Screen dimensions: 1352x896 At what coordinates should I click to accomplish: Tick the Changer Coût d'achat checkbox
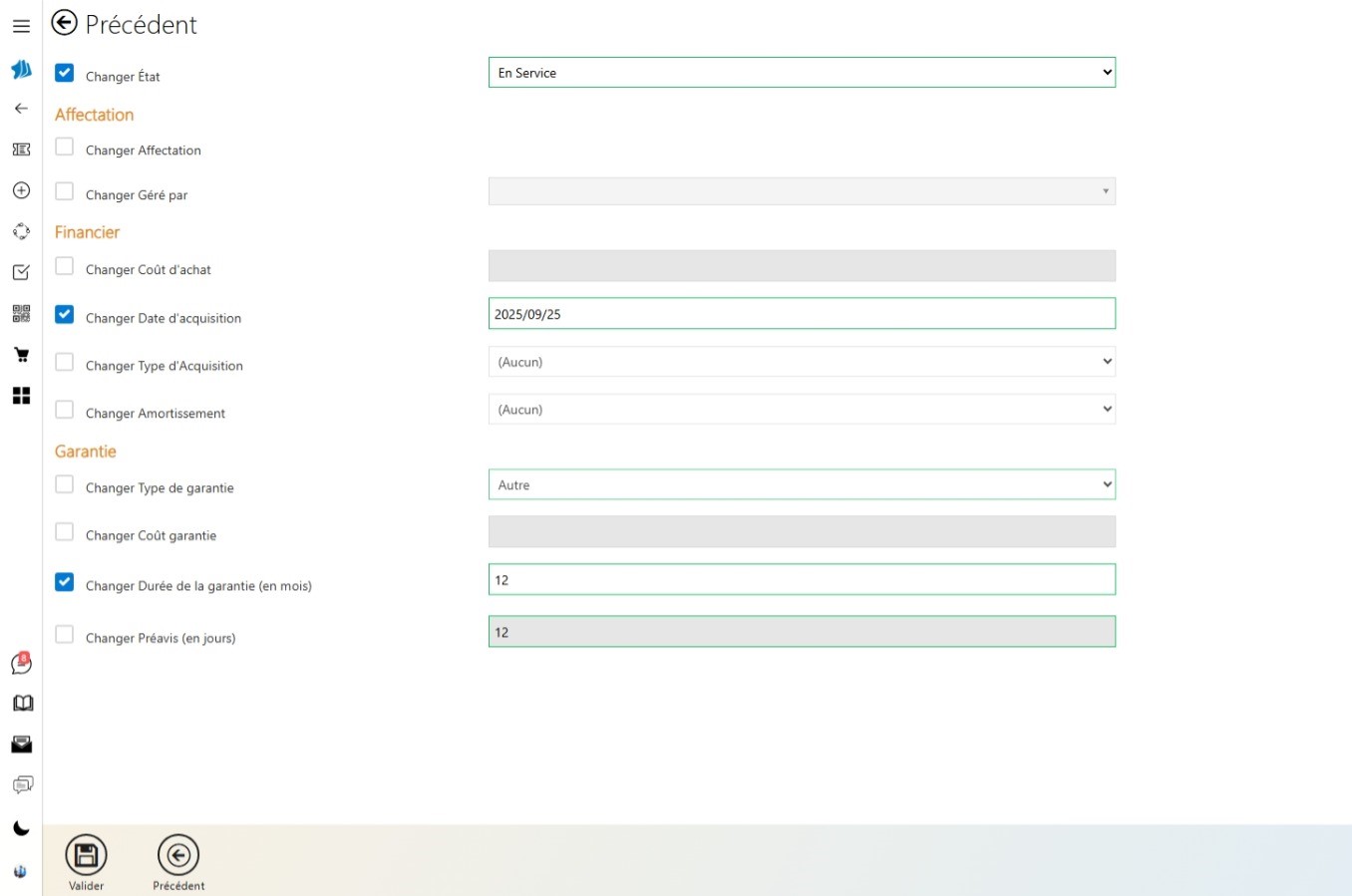65,266
